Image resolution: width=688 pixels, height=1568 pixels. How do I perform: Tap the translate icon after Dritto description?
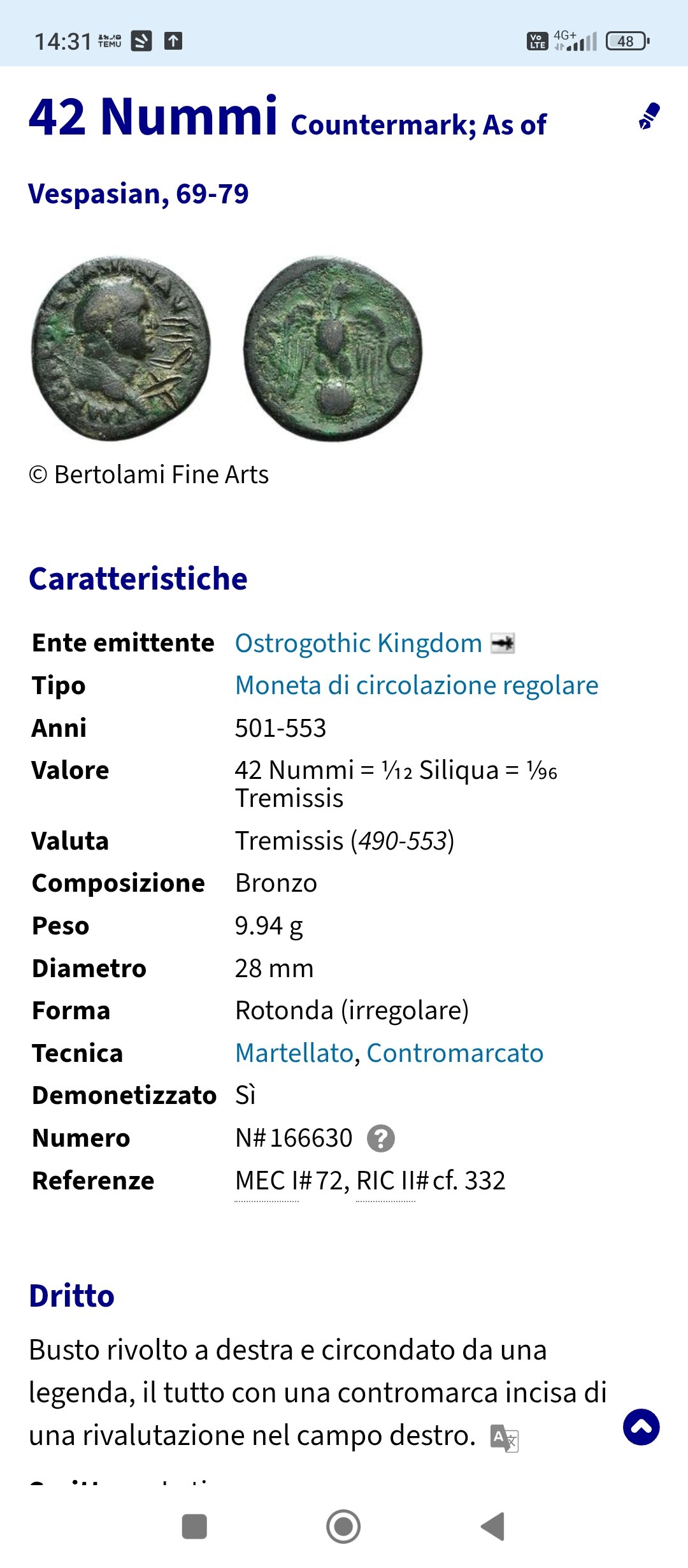(505, 1438)
